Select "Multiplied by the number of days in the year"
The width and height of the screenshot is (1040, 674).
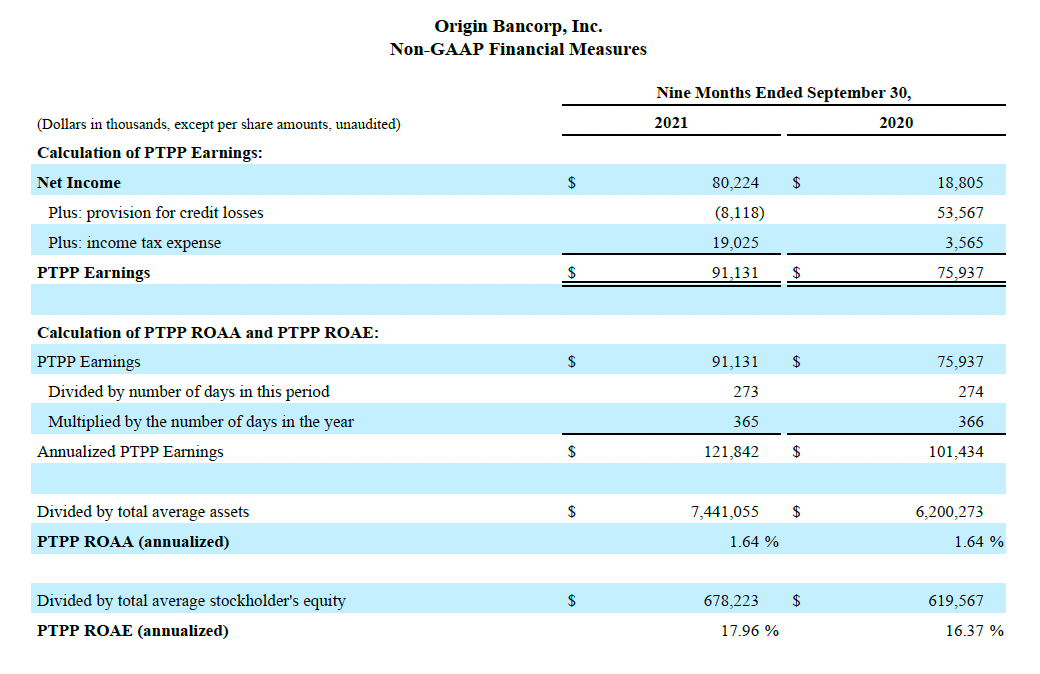tap(201, 422)
